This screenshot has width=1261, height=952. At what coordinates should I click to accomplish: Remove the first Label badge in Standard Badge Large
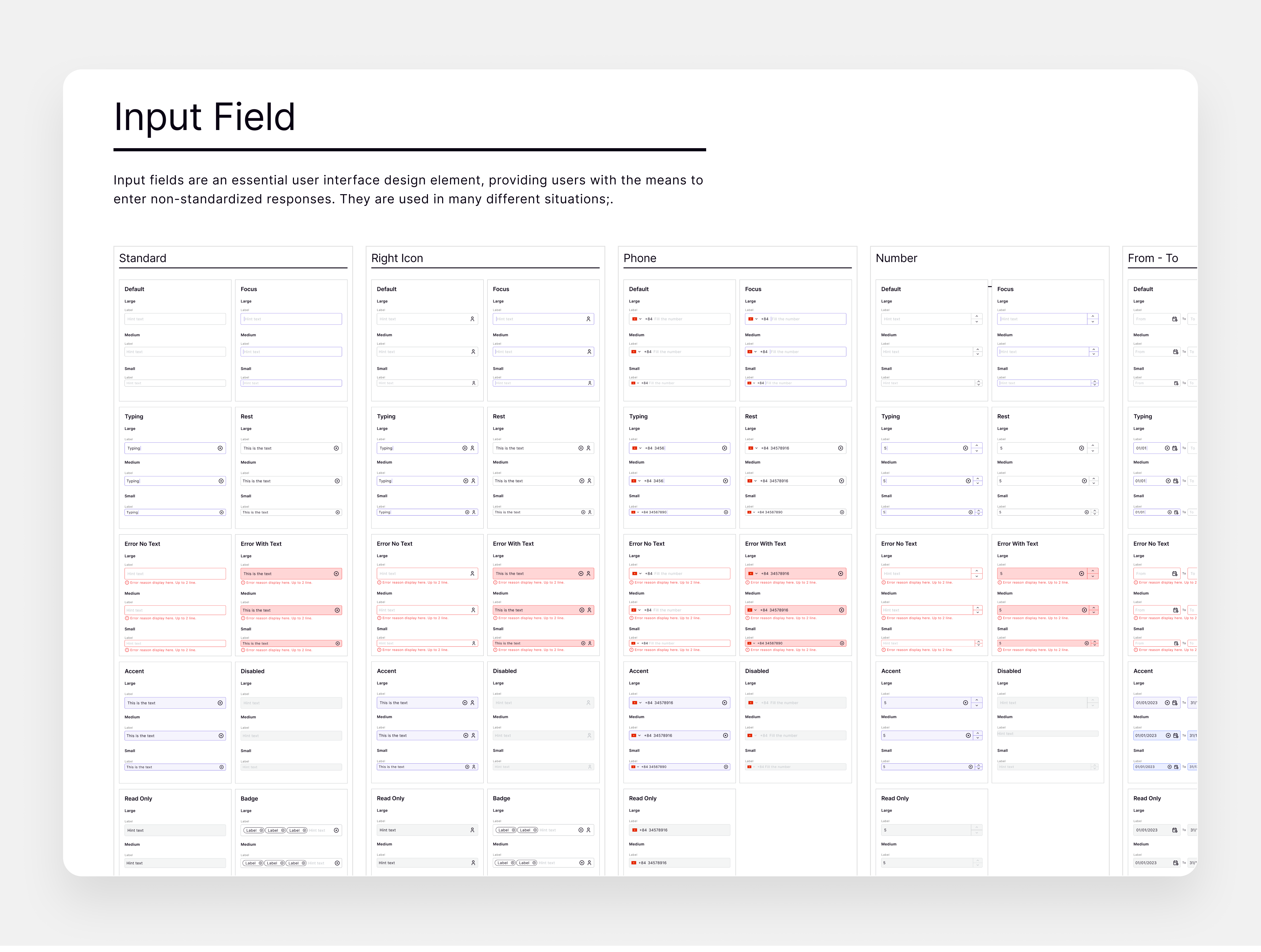pos(262,831)
